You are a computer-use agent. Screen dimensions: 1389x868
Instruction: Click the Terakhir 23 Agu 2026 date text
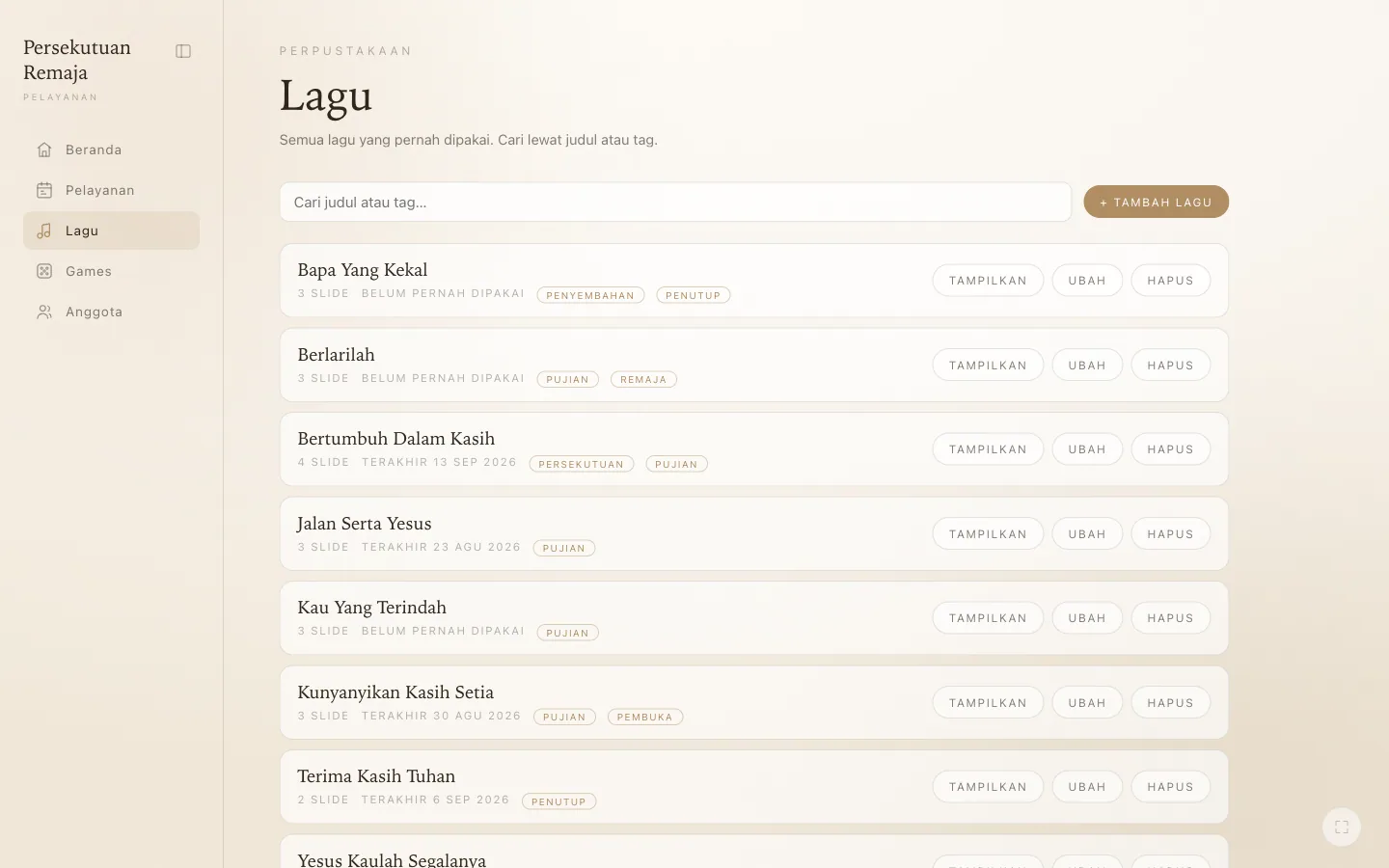441,547
